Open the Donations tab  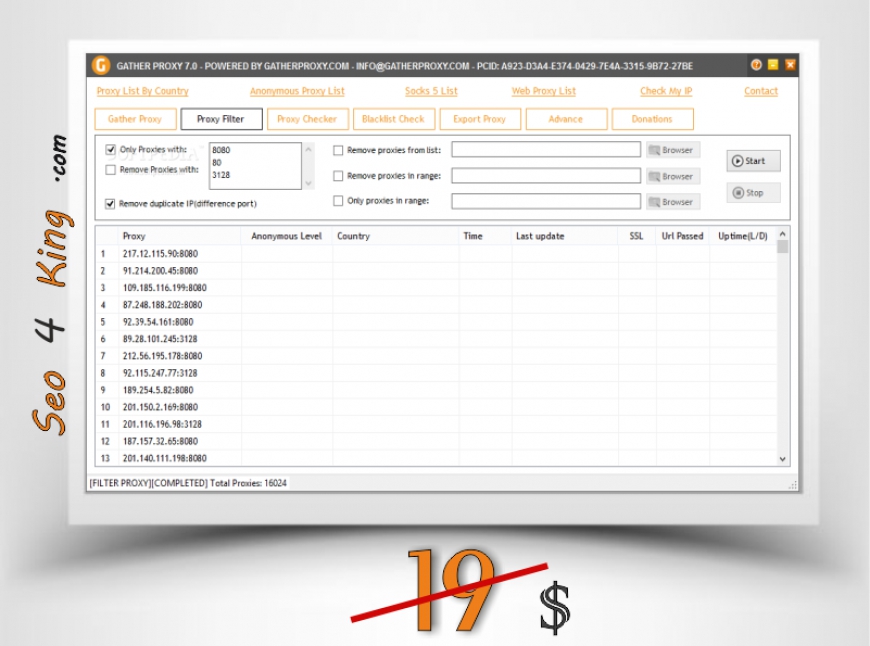pyautogui.click(x=652, y=119)
